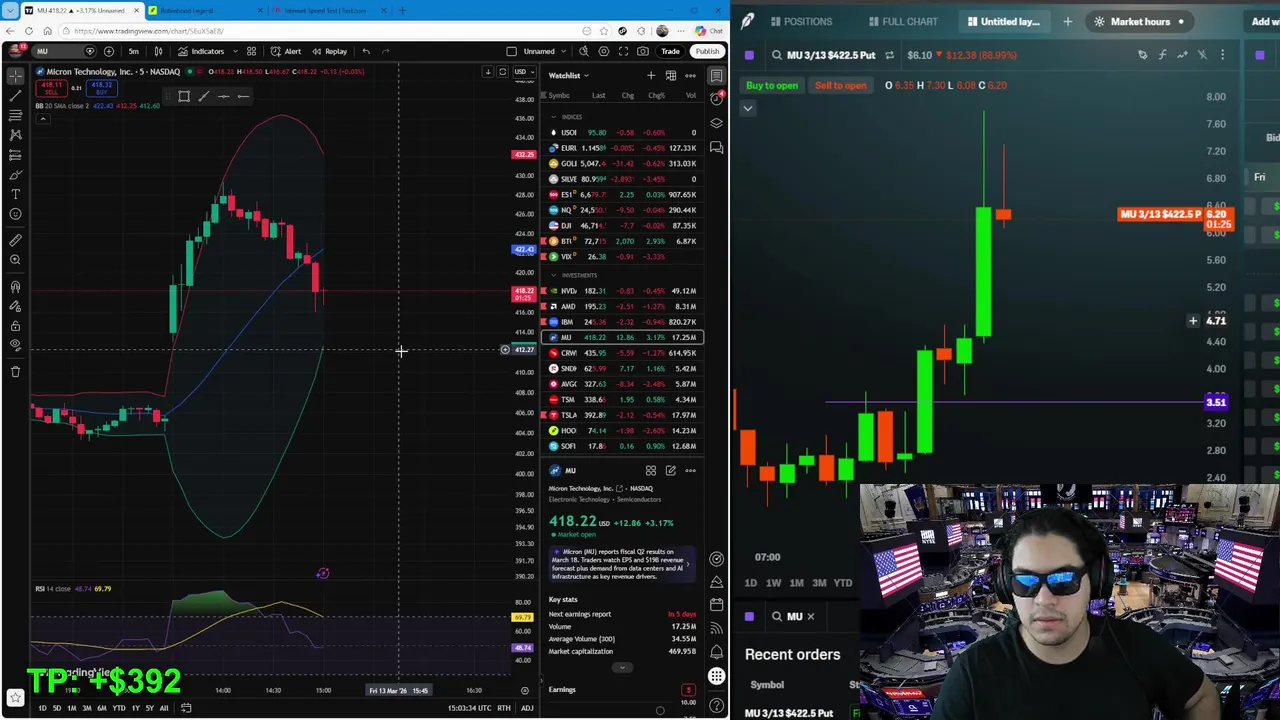Select the text annotation tool
The image size is (1280, 720).
pos(15,194)
